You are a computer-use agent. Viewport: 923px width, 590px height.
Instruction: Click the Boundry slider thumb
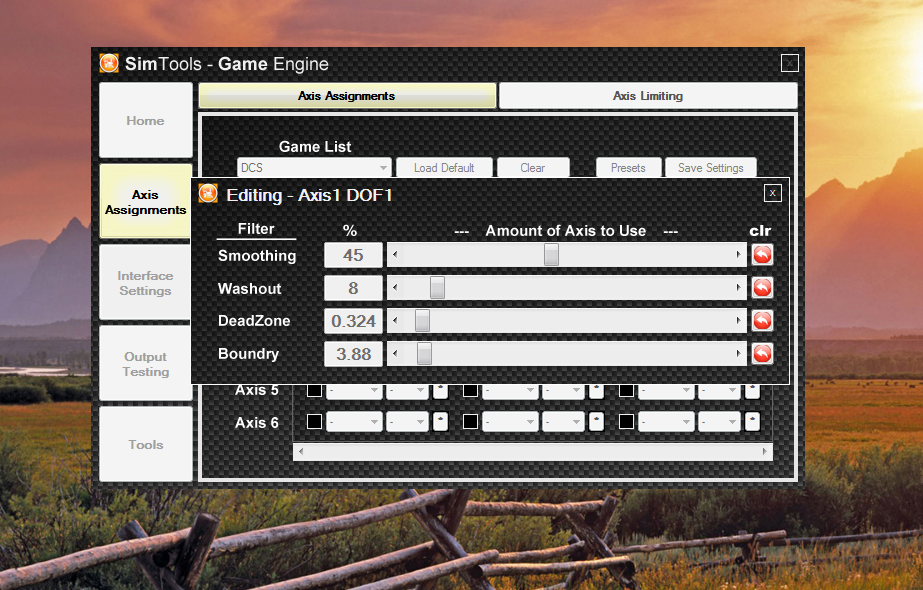coord(424,354)
